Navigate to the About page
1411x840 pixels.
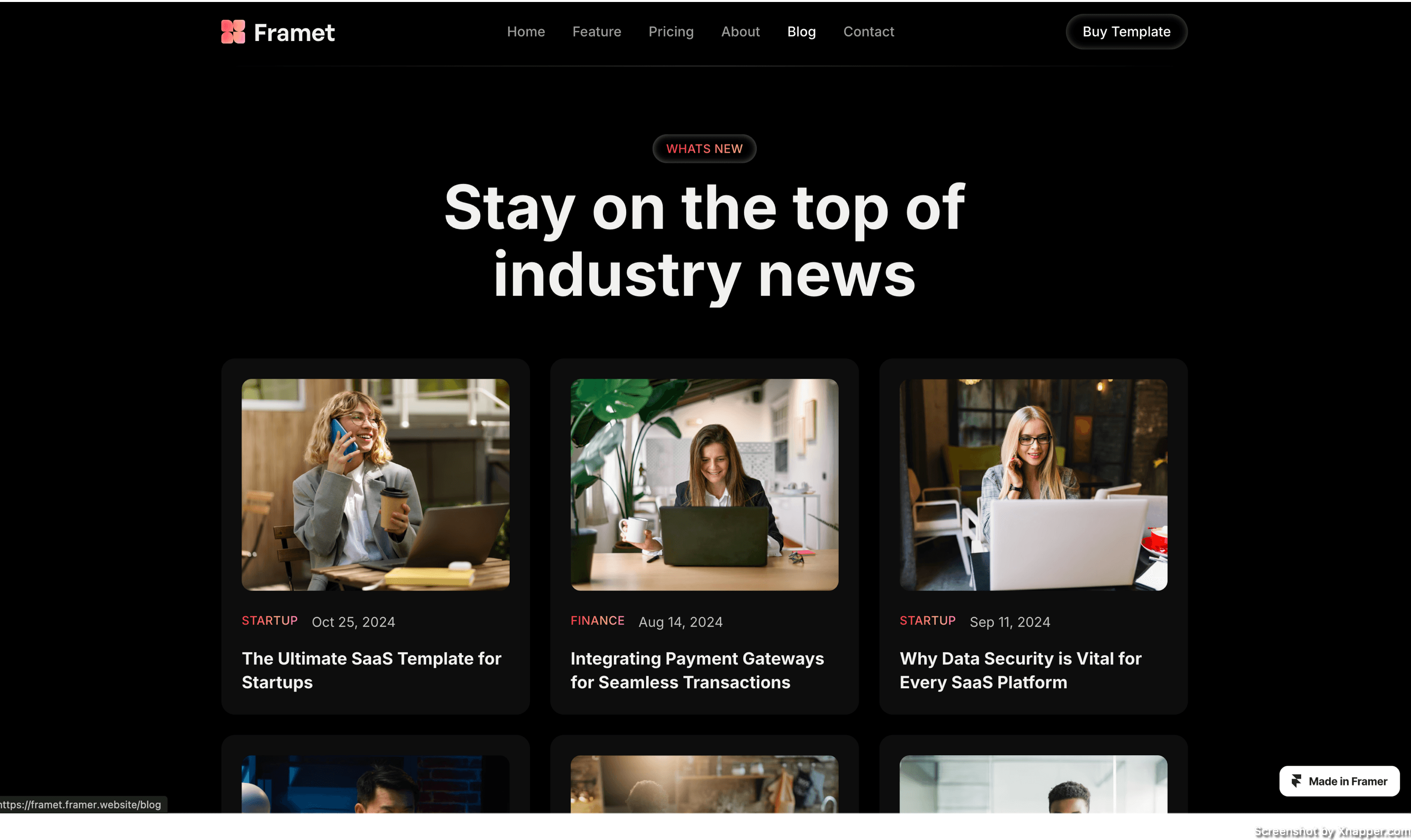[x=740, y=32]
